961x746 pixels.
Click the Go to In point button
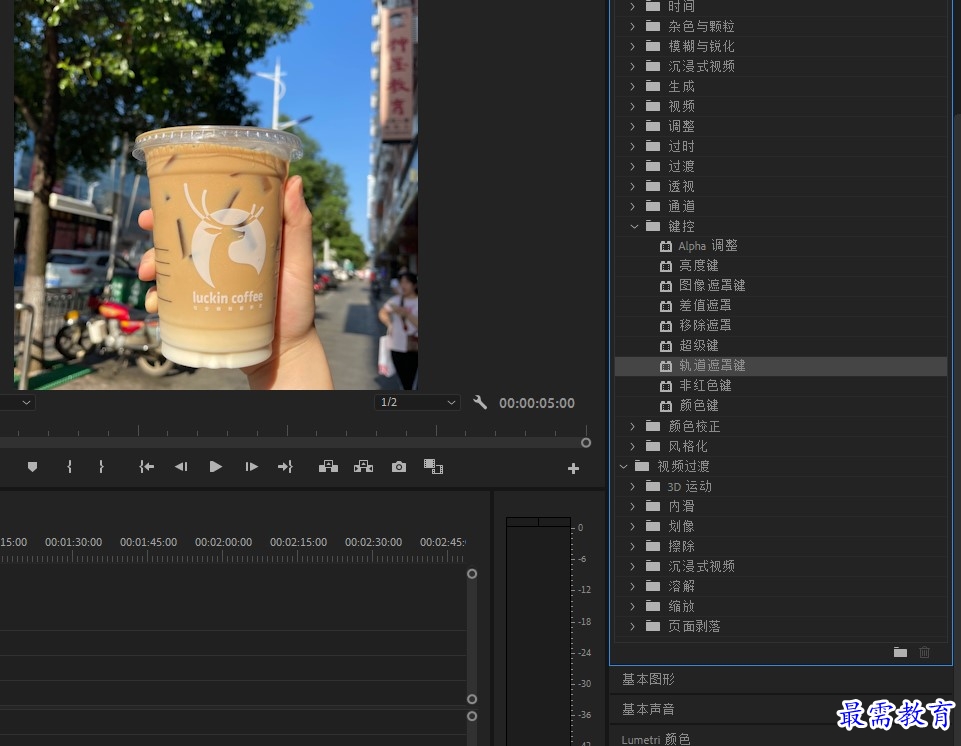146,467
